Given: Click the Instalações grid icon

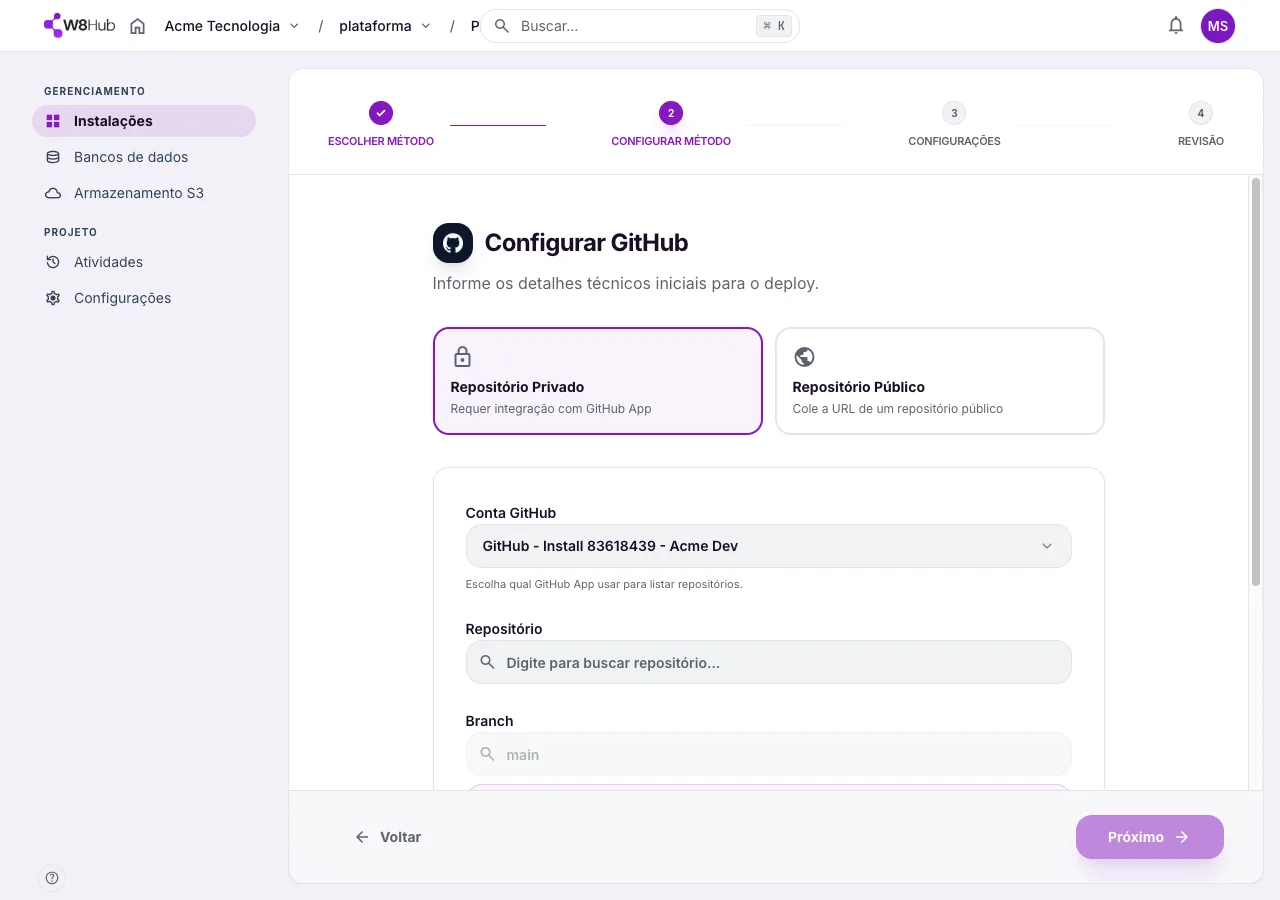Looking at the screenshot, I should (53, 121).
